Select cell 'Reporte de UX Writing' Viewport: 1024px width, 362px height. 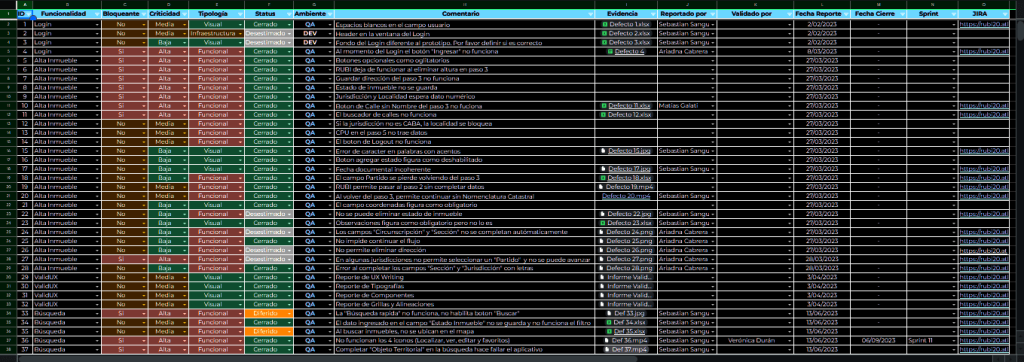click(x=464, y=277)
